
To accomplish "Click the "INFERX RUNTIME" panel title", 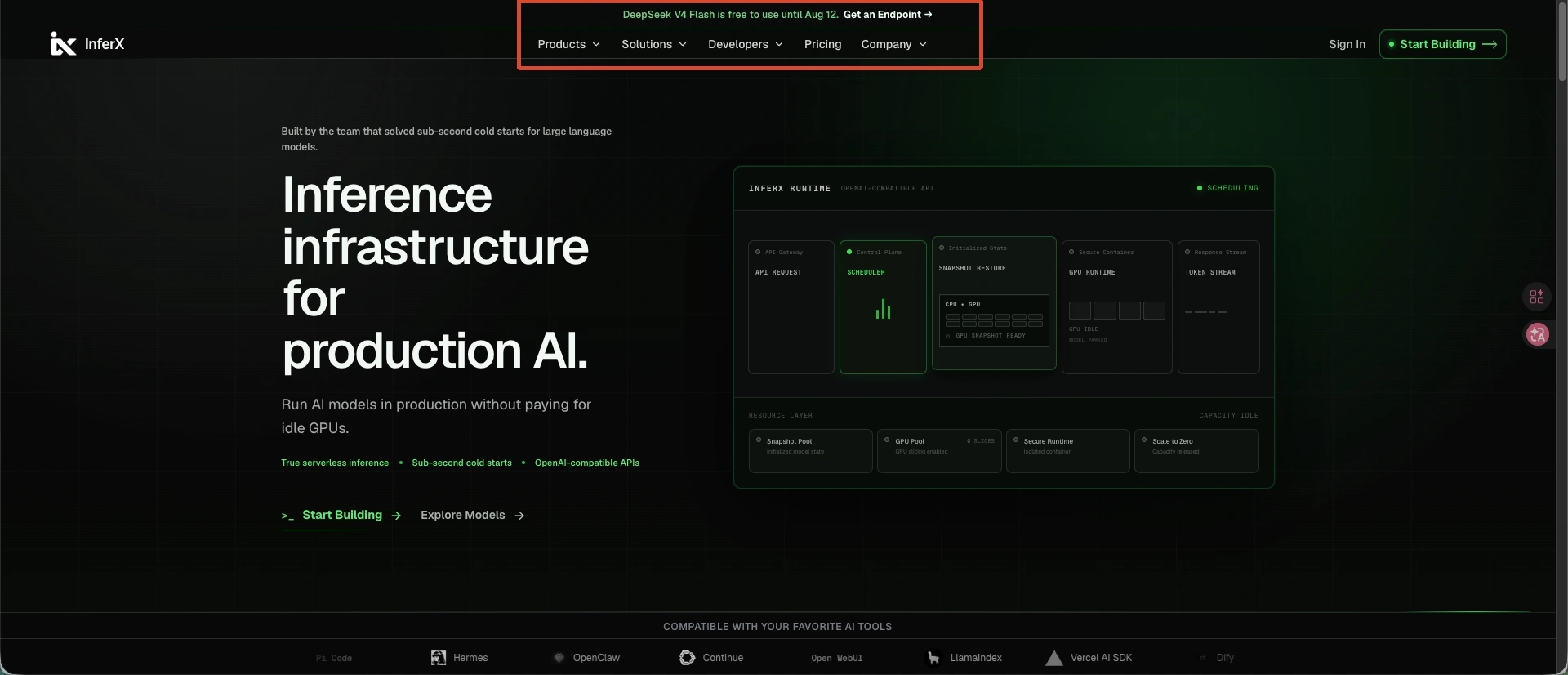I will (x=790, y=188).
